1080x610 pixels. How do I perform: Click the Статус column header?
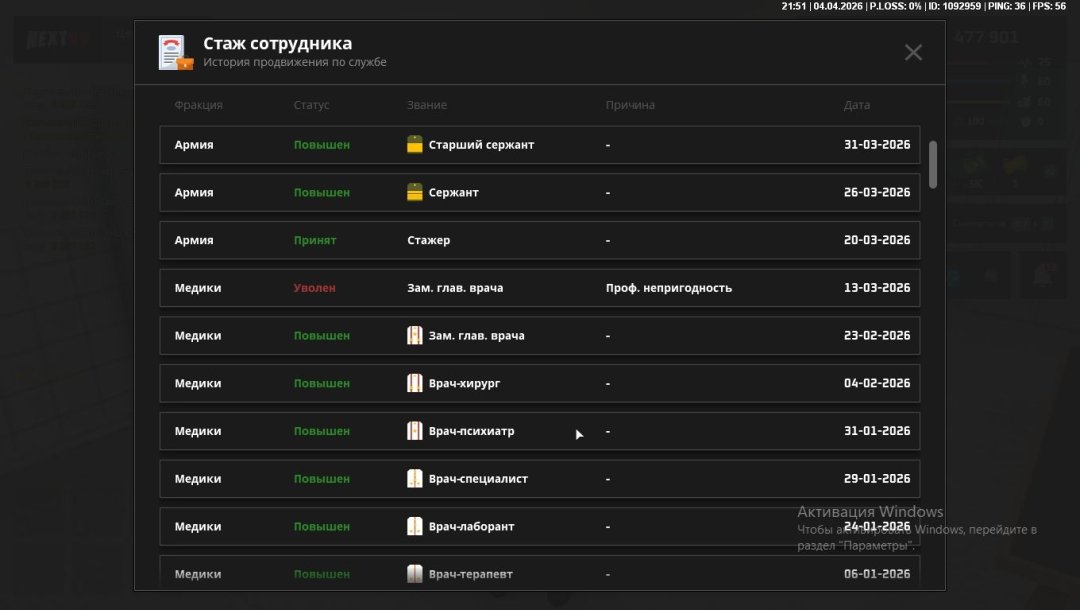(311, 105)
